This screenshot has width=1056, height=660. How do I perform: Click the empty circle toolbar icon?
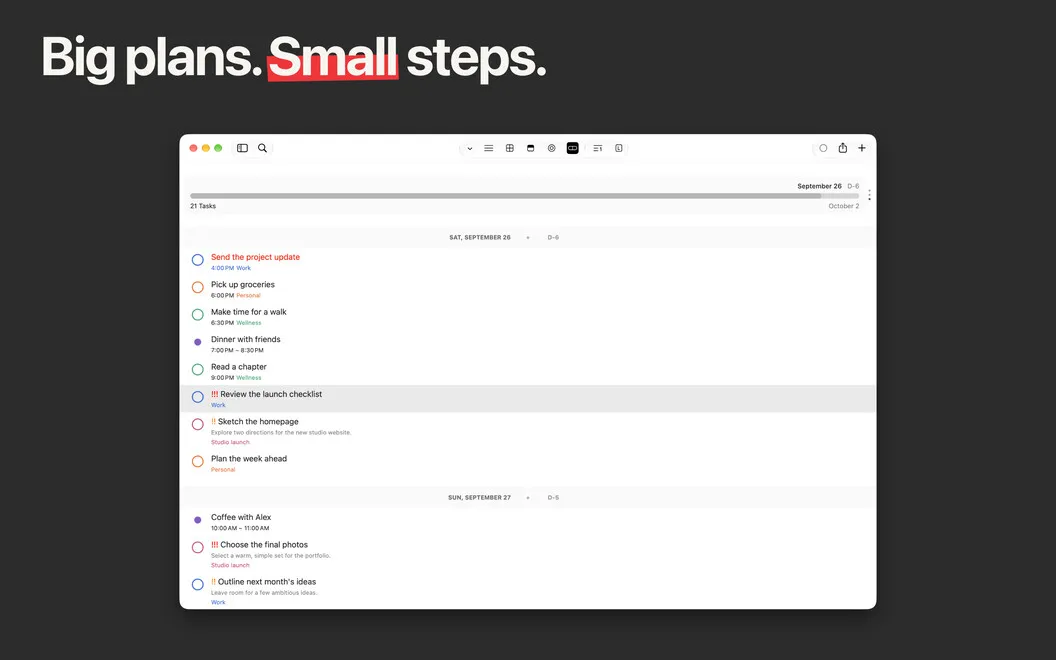pos(823,148)
